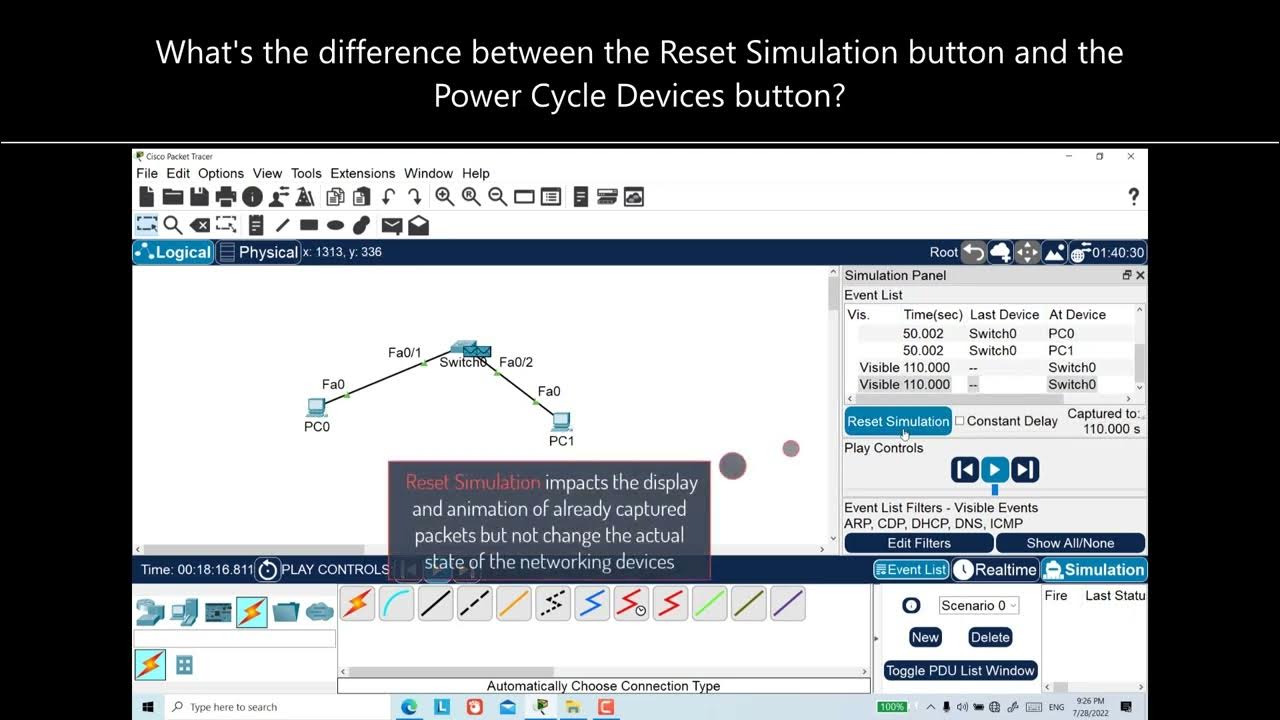Undo the last action
Viewport: 1280px width, 720px height.
click(389, 197)
